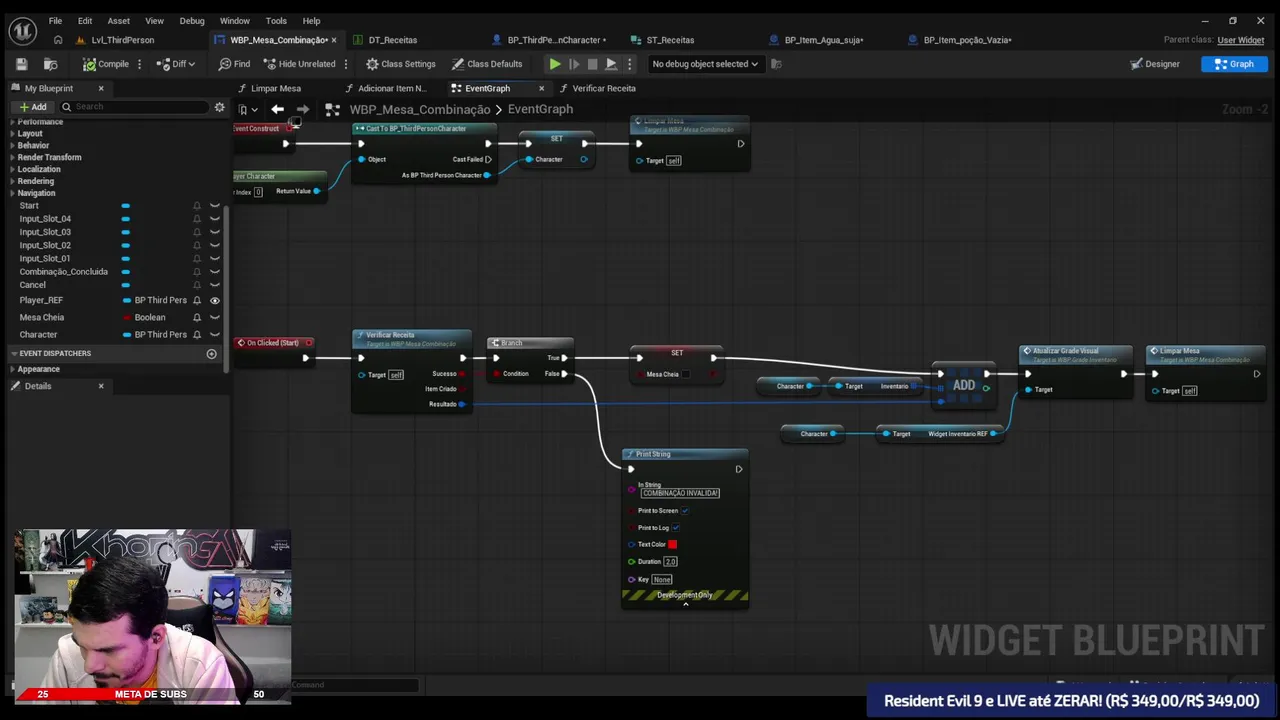The image size is (1280, 720).
Task: Toggle Mesa Cheia variable visibility
Action: point(214,318)
